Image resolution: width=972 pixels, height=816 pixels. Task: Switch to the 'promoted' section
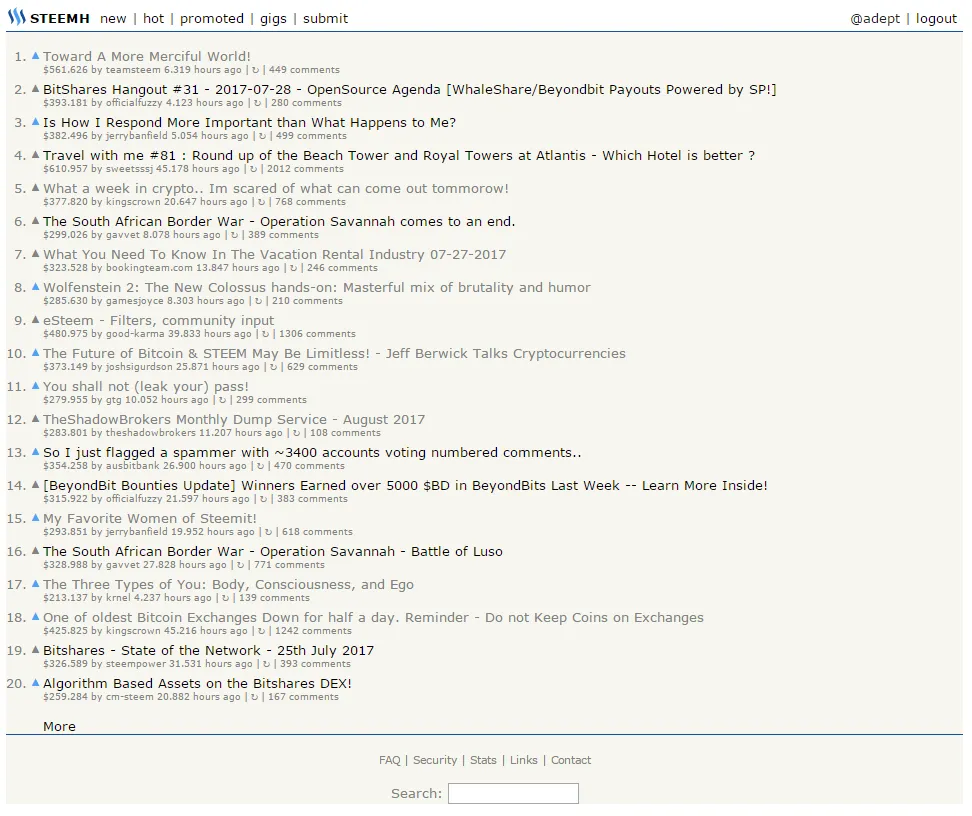212,19
